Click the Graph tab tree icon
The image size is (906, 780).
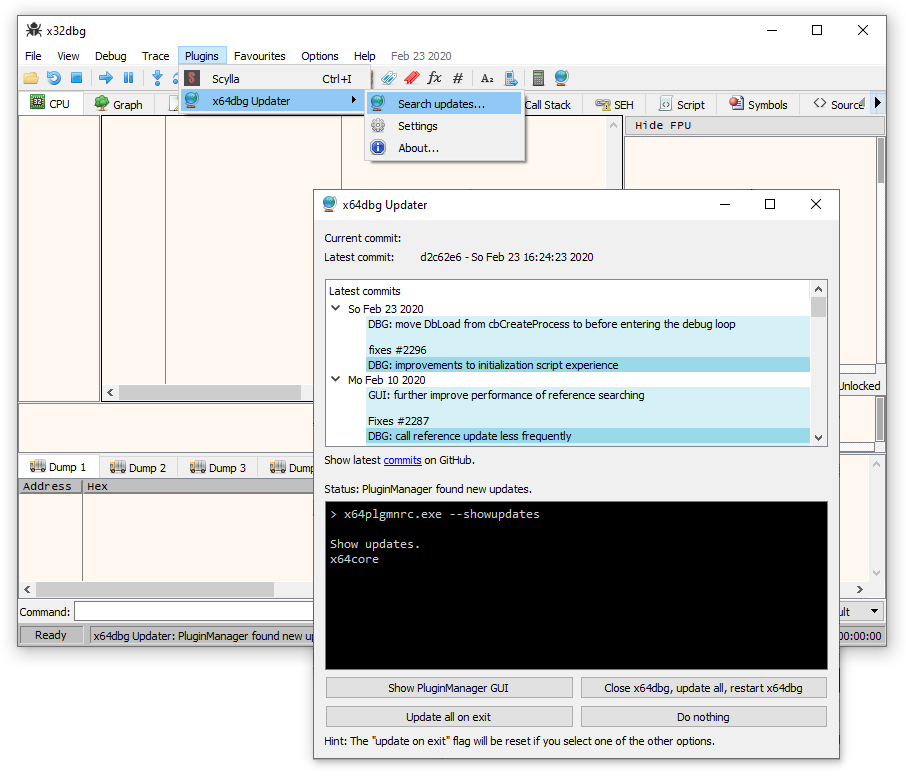tap(101, 103)
